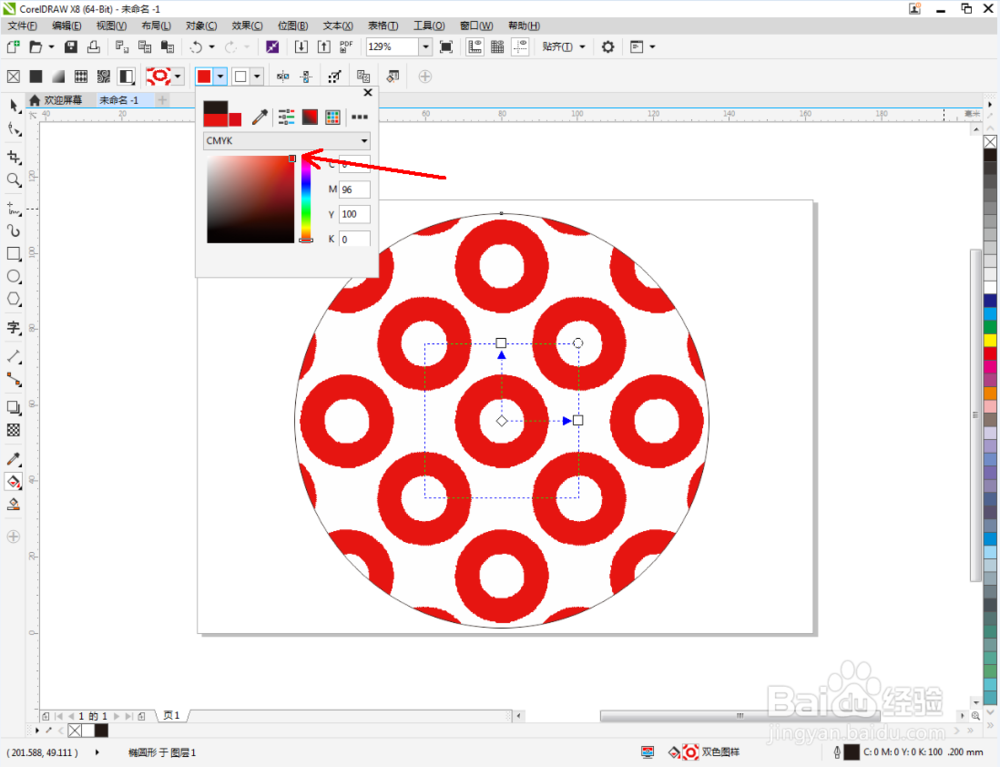
Task: Expand the back color picker dropdown
Action: point(257,77)
